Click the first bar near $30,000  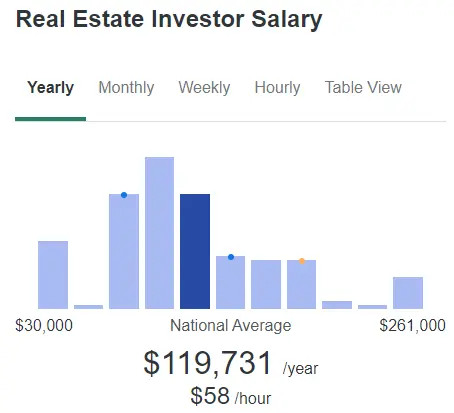[x=53, y=275]
